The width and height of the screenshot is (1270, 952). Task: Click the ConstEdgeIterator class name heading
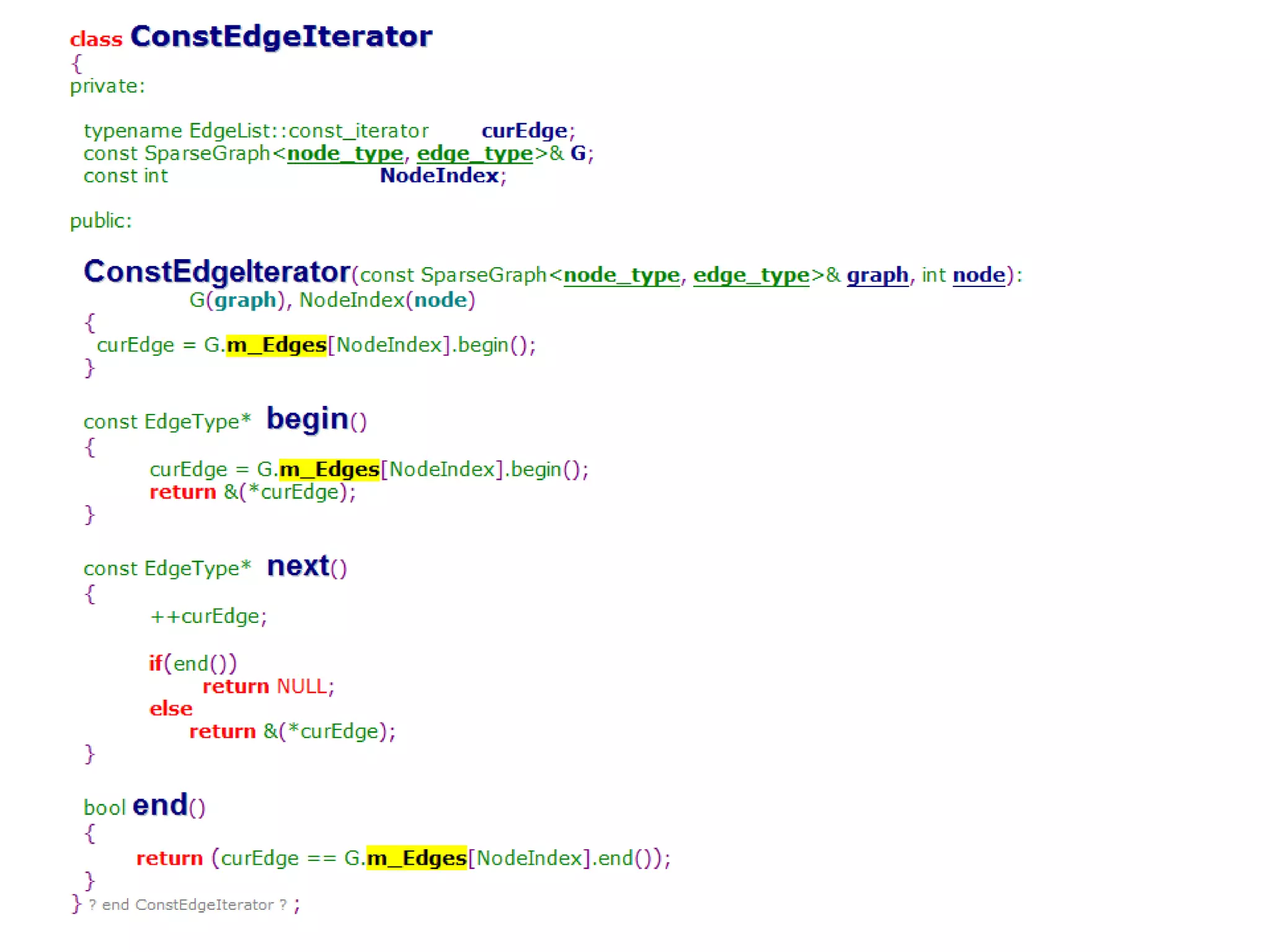(x=281, y=37)
